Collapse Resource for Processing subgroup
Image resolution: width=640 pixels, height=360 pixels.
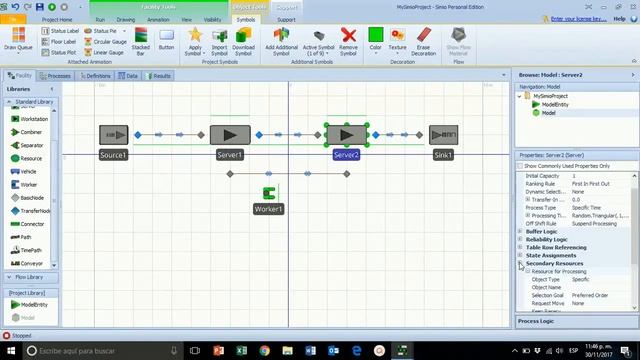point(528,271)
